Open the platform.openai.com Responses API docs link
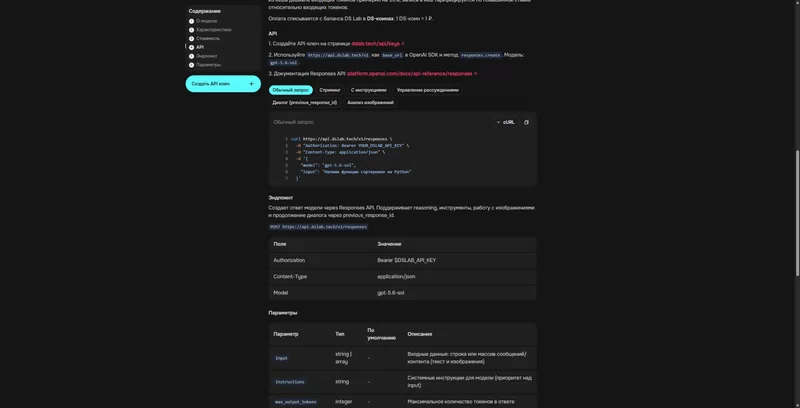The width and height of the screenshot is (800, 408). [410, 73]
